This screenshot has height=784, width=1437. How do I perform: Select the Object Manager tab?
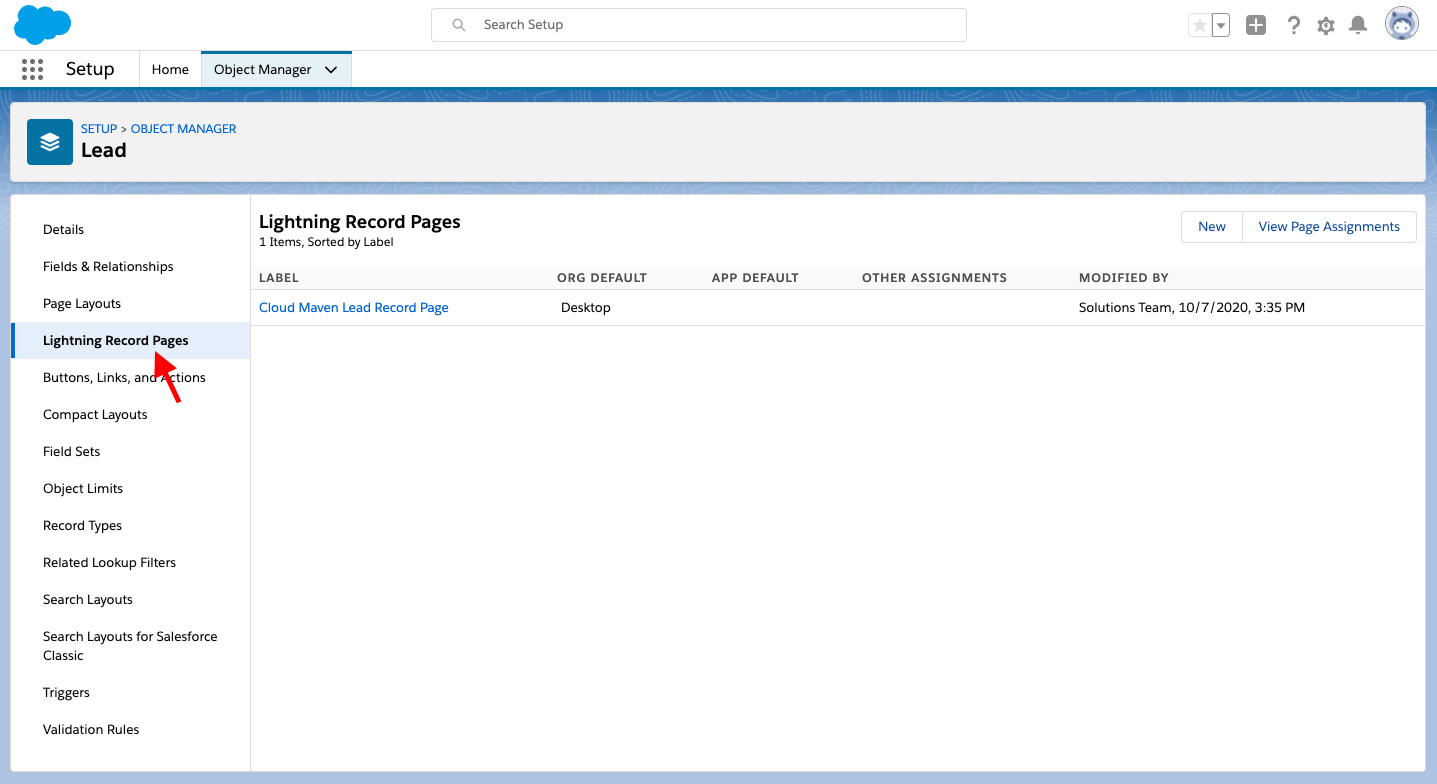click(x=263, y=69)
